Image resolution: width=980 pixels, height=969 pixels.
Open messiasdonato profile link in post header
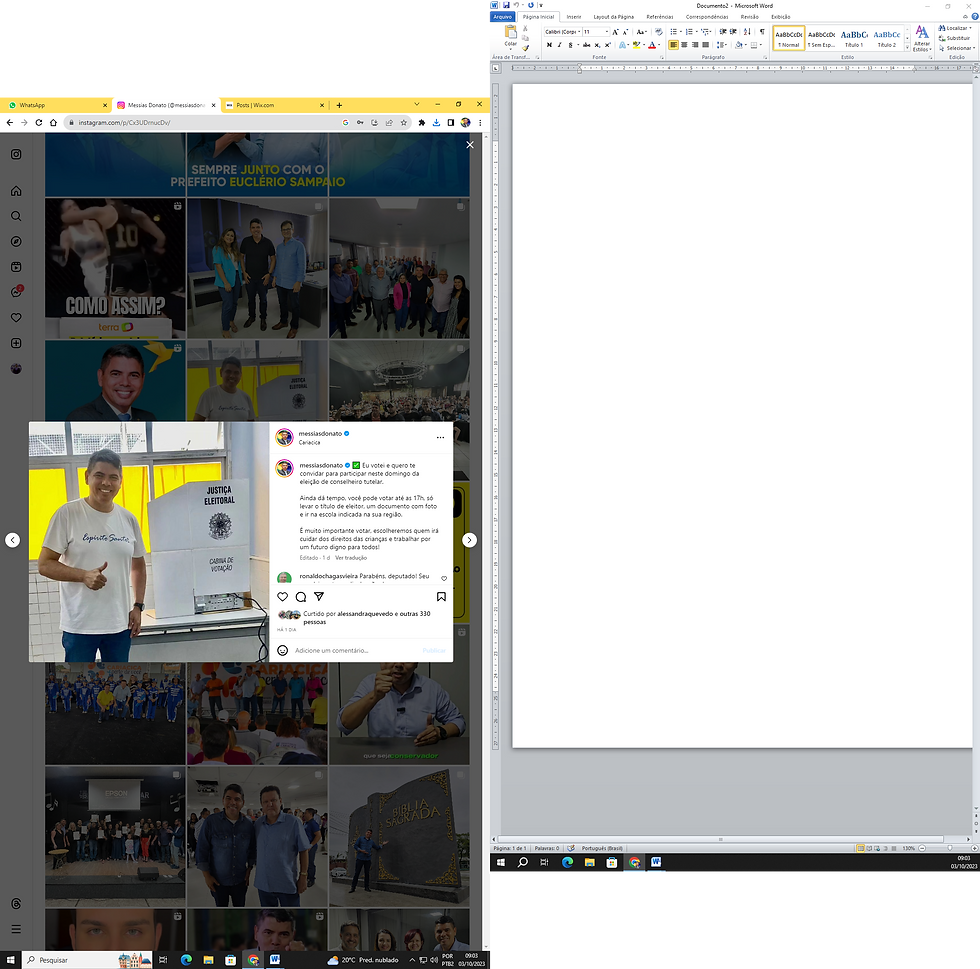(320, 433)
